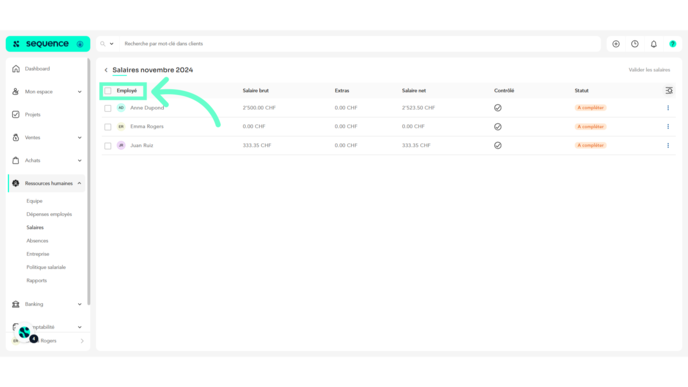This screenshot has width=688, height=387.
Task: Toggle the Contrôlé check for Emma Rogers
Action: [x=498, y=127]
